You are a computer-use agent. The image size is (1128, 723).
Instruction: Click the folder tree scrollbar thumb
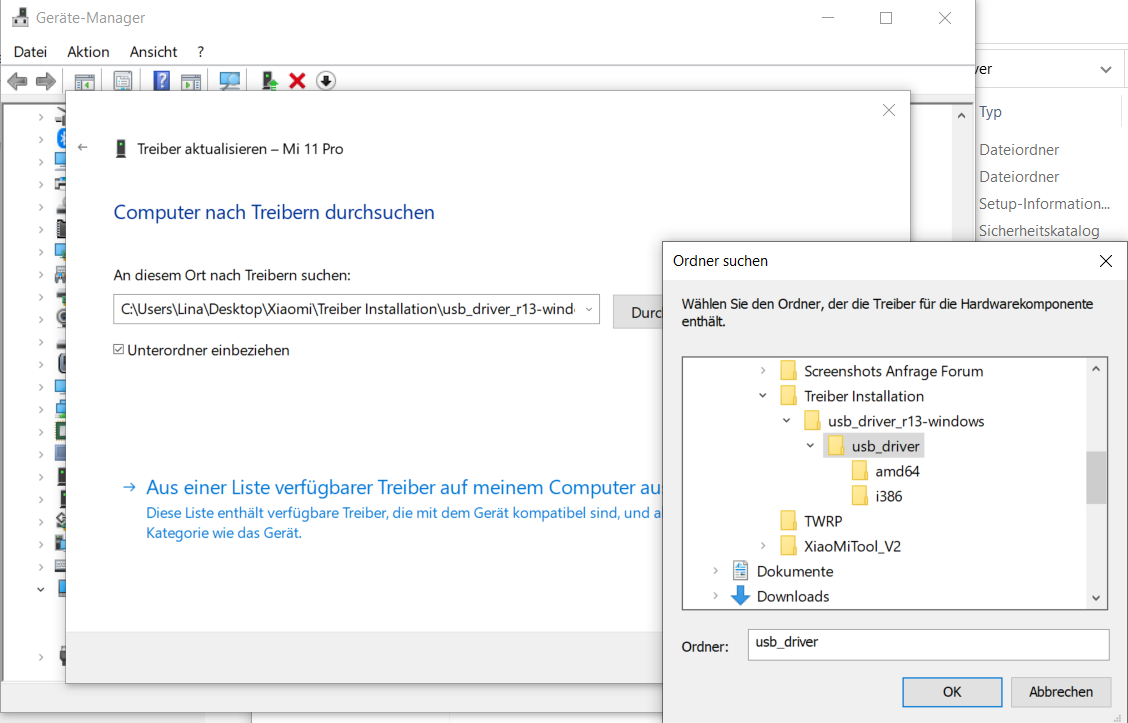point(1096,477)
